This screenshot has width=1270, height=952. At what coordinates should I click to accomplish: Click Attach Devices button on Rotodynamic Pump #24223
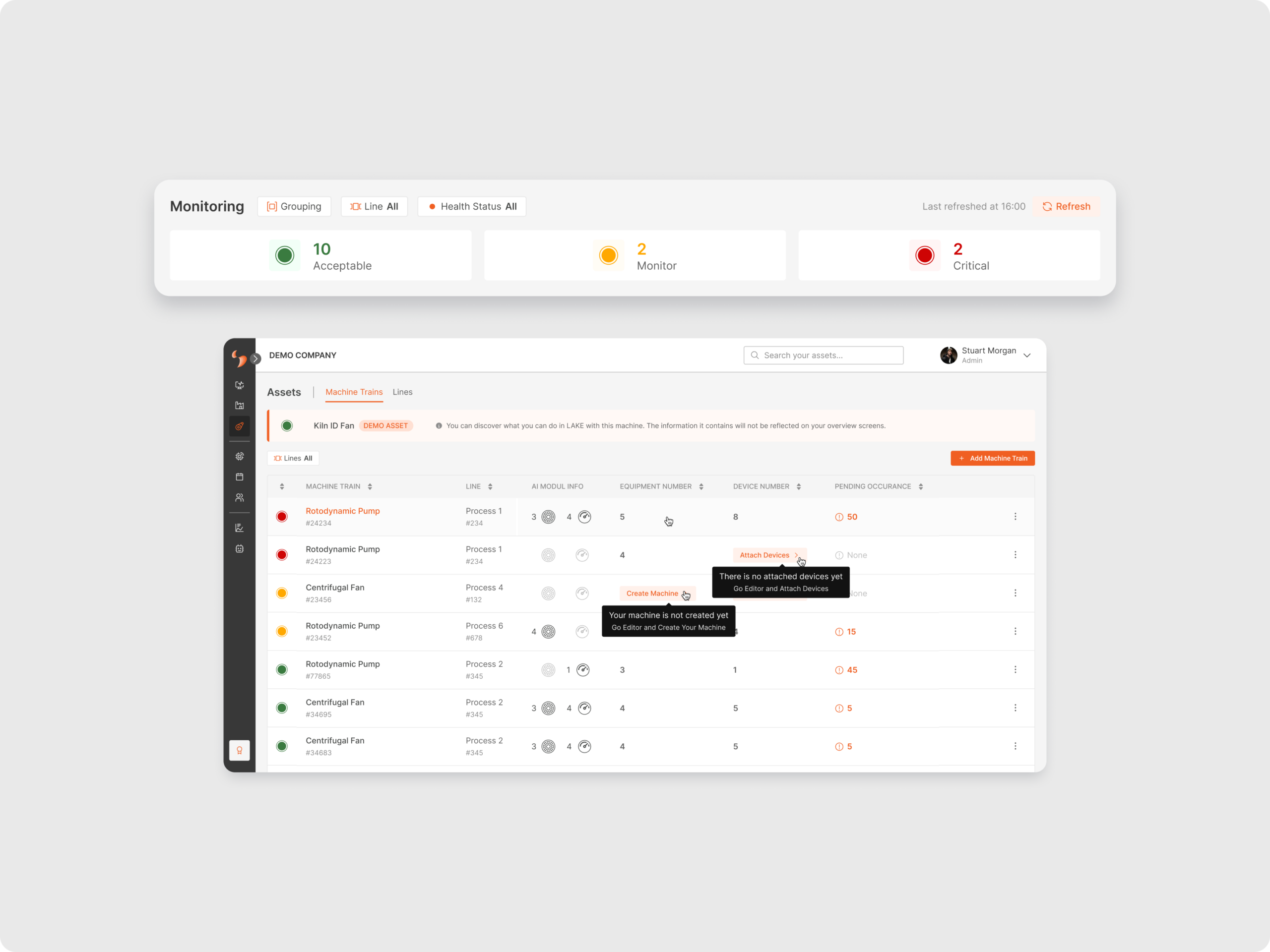point(765,554)
